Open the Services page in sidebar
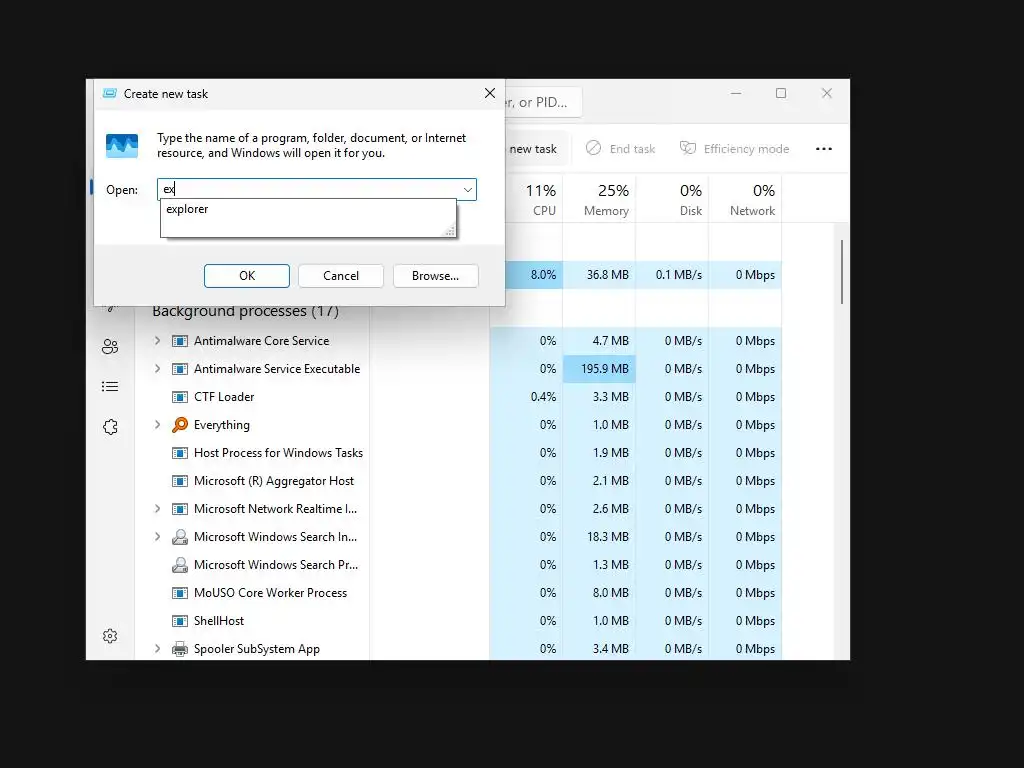The height and width of the screenshot is (768, 1024). 110,427
